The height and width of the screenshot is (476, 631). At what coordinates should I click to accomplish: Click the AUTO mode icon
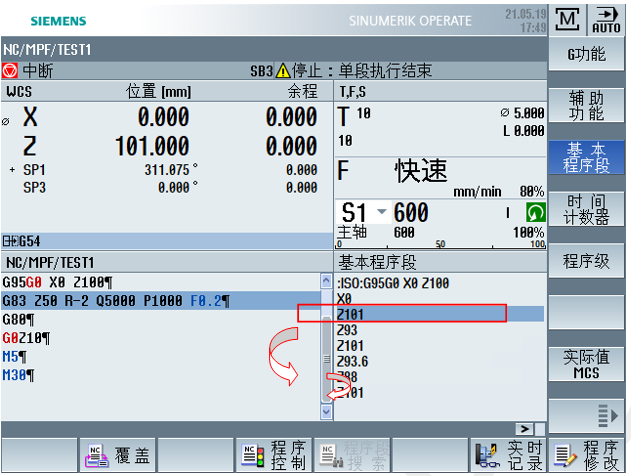click(x=606, y=20)
